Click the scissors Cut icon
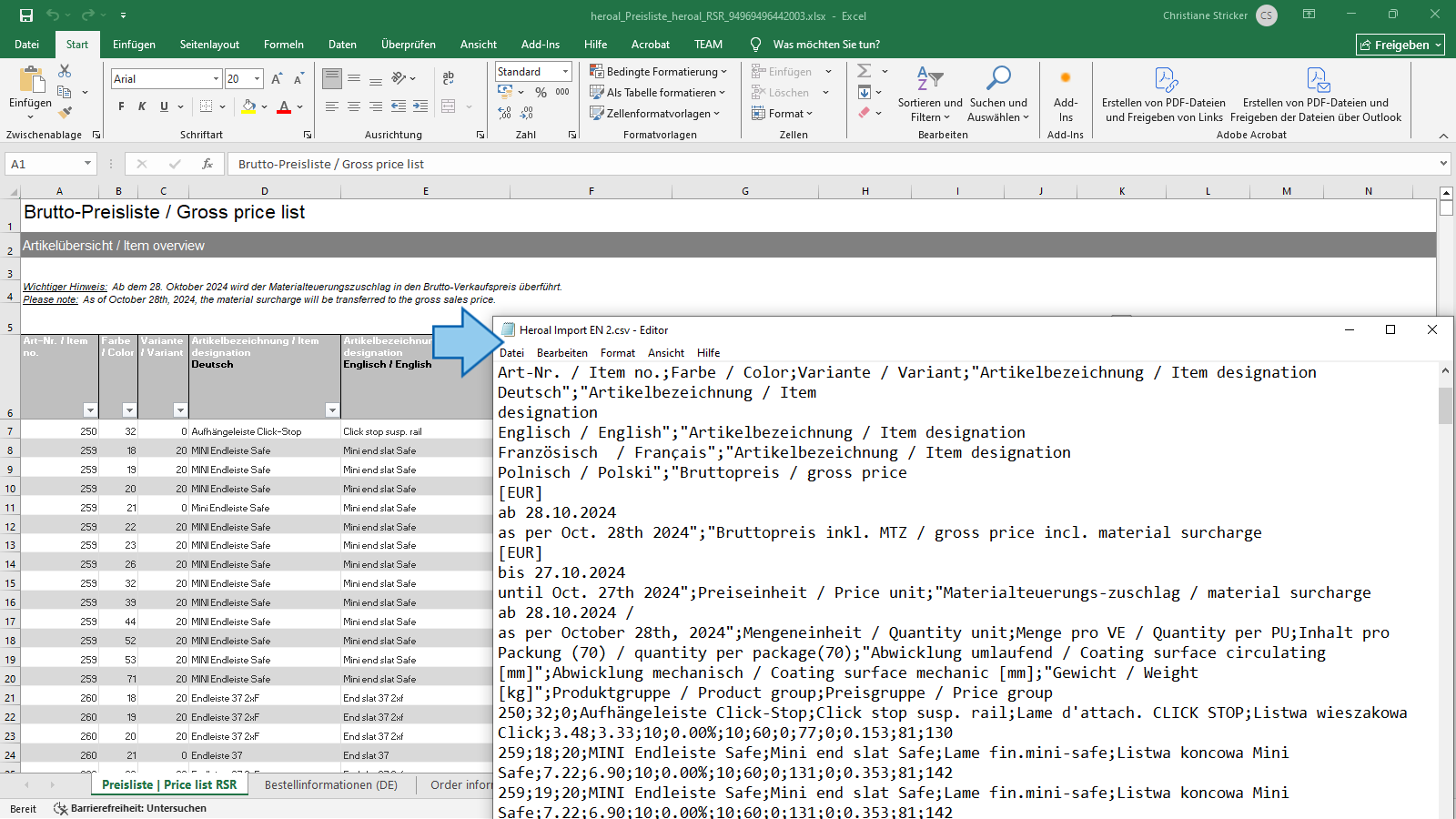The width and height of the screenshot is (1456, 819). [x=65, y=71]
